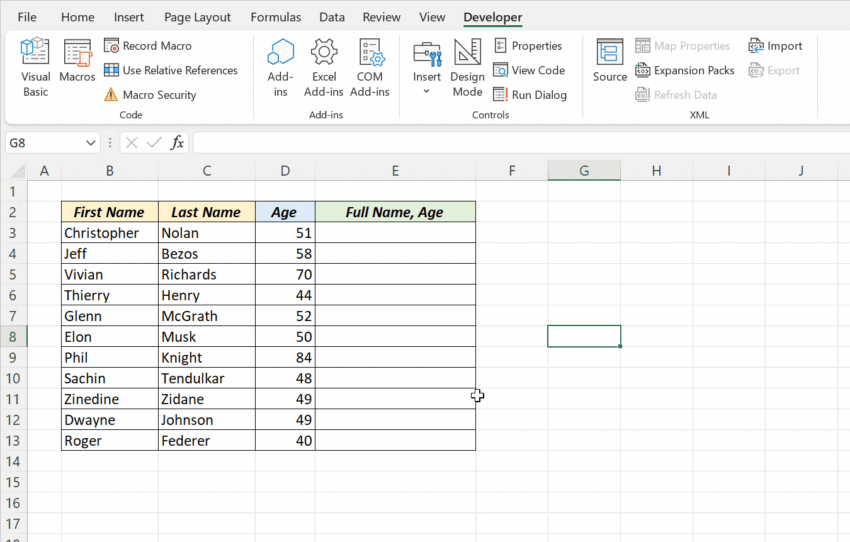Select the cell containing Johnson
Viewport: 850px width, 542px height.
[x=207, y=420]
